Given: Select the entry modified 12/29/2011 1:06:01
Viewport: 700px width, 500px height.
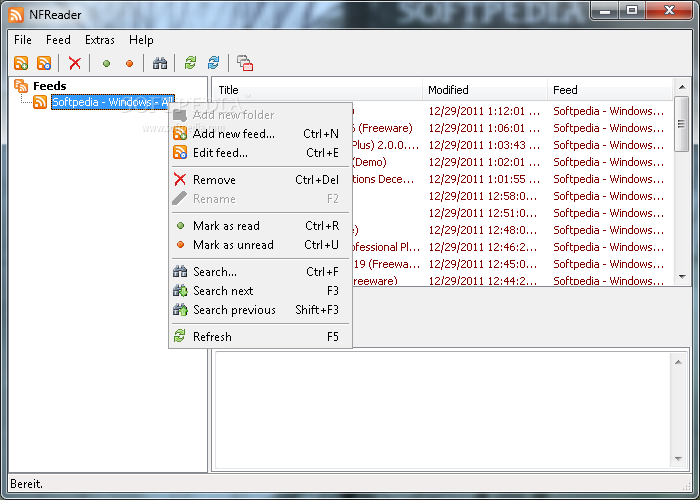Looking at the screenshot, I should click(484, 128).
